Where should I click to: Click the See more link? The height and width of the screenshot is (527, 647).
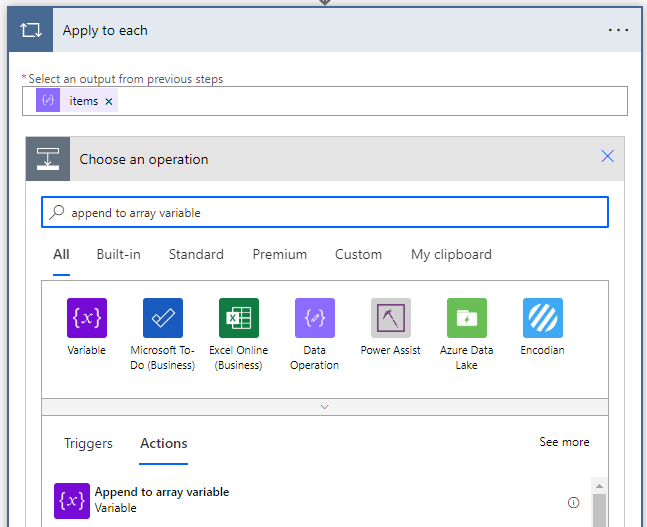564,442
